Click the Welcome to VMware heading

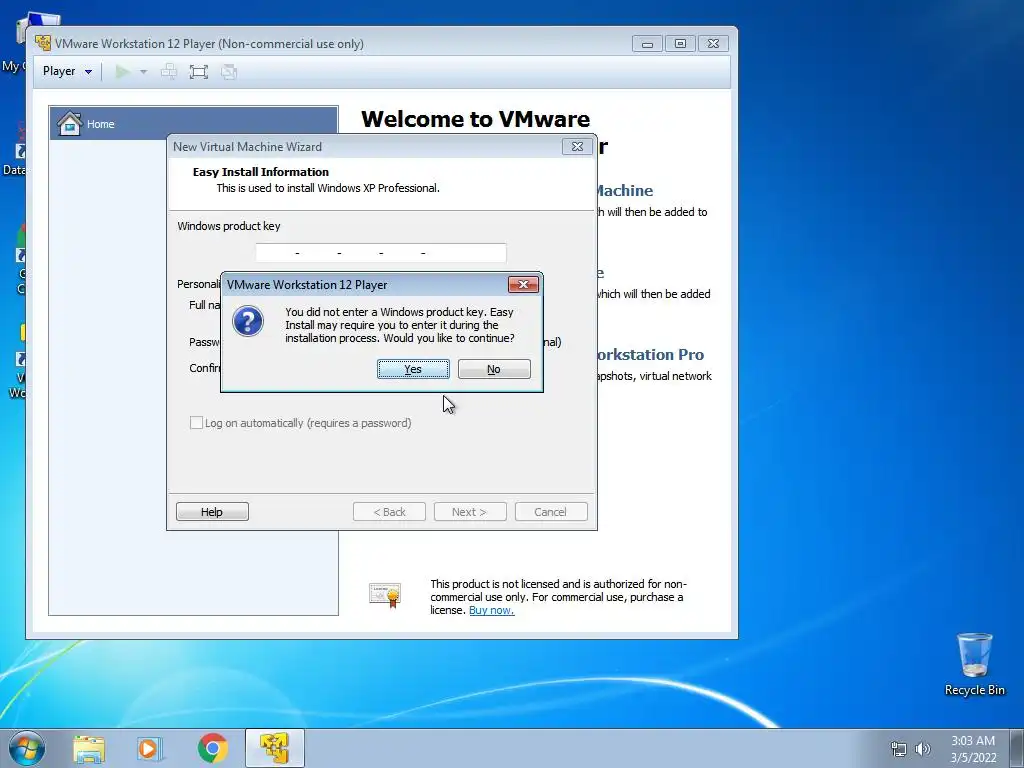click(475, 119)
